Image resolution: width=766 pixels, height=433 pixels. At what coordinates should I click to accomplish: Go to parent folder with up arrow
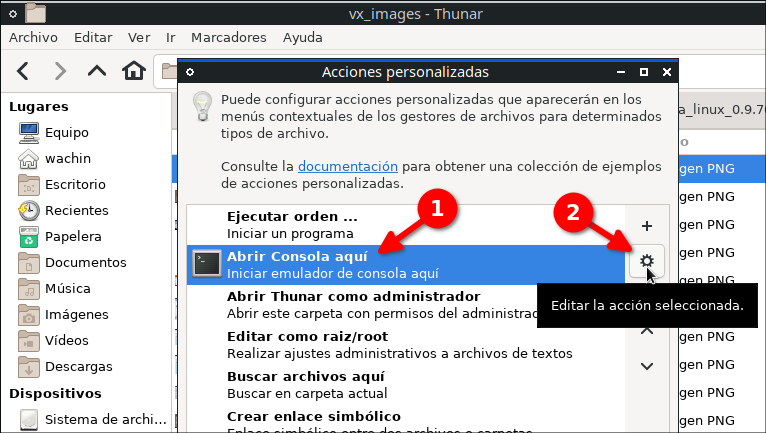pyautogui.click(x=97, y=71)
